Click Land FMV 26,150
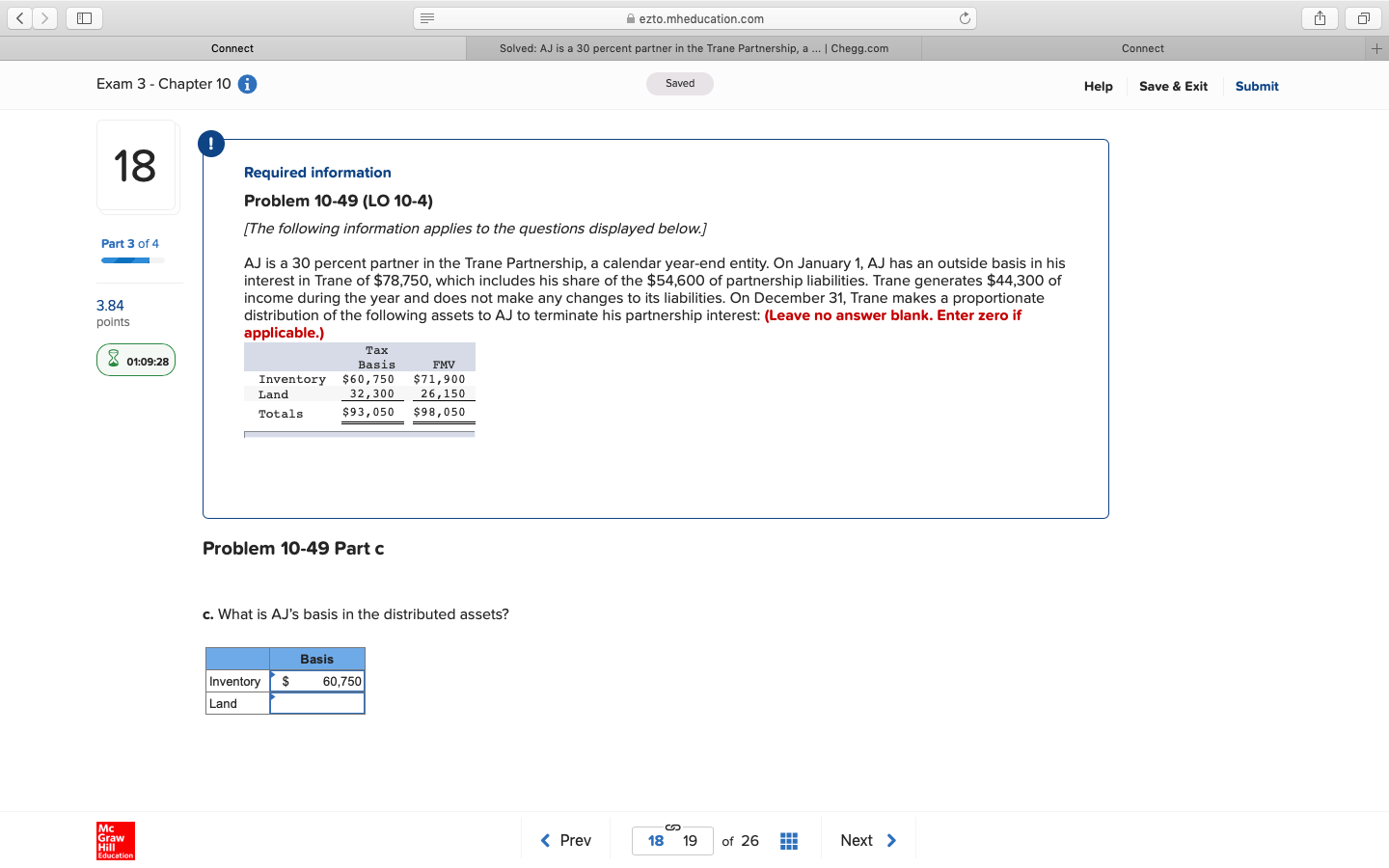Viewport: 1389px width, 868px height. tap(443, 394)
